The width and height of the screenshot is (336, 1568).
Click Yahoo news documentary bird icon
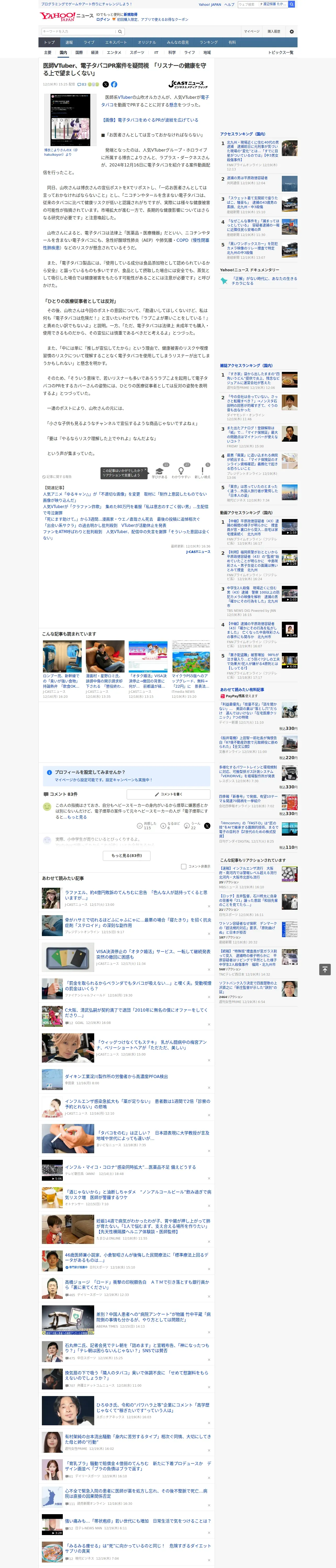tap(224, 281)
